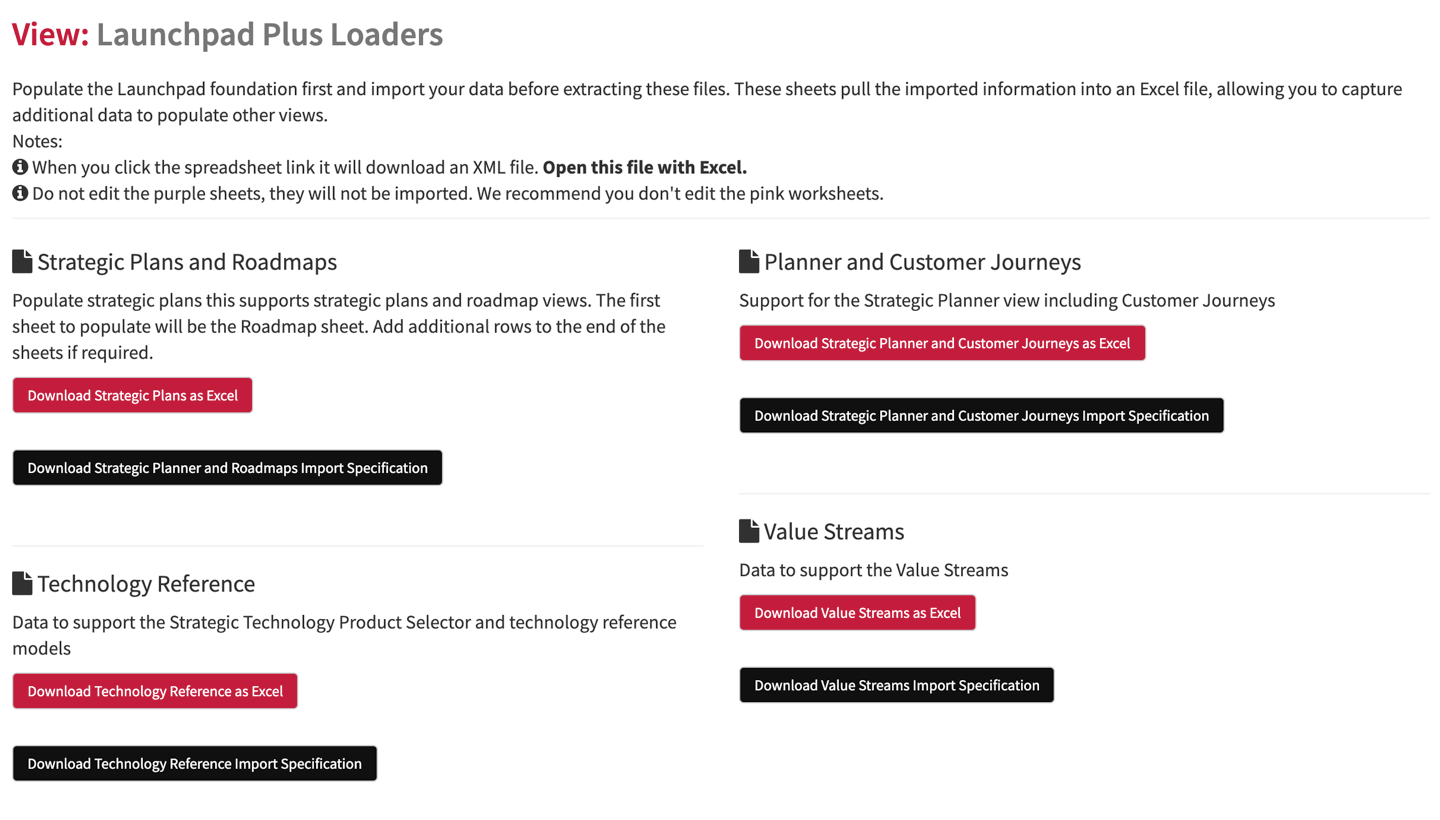Viewport: 1440px width, 820px height.
Task: Click the Launchpad Plus Loaders page title
Action: coord(270,35)
